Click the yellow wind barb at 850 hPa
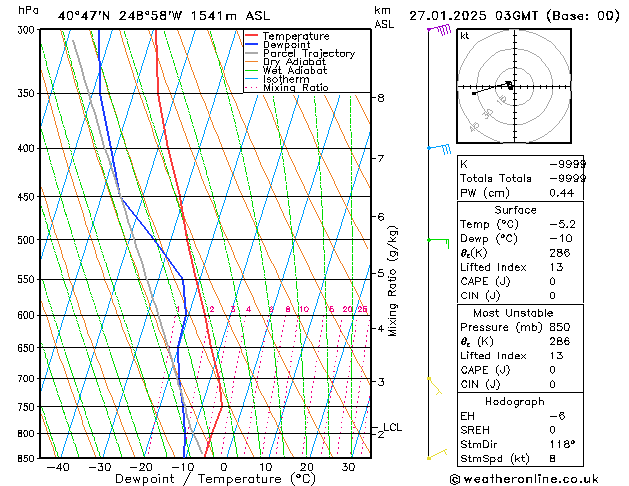The width and height of the screenshot is (629, 486). 436,456
